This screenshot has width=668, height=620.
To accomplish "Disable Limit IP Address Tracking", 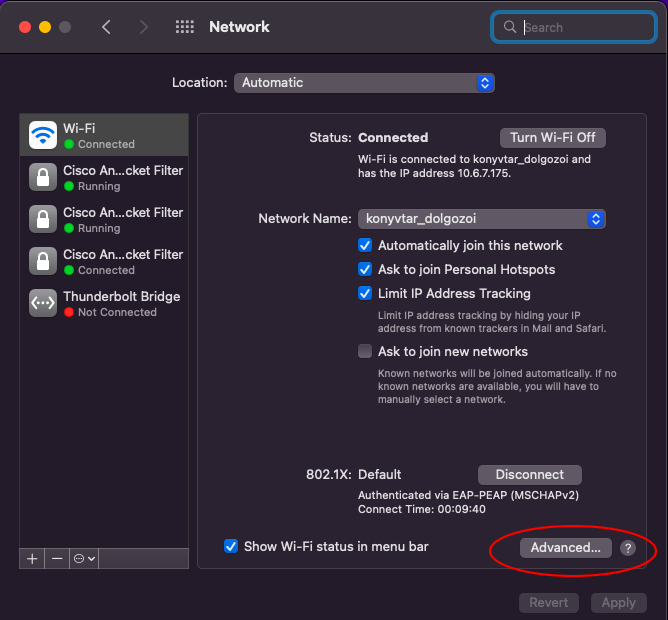I will coord(366,293).
